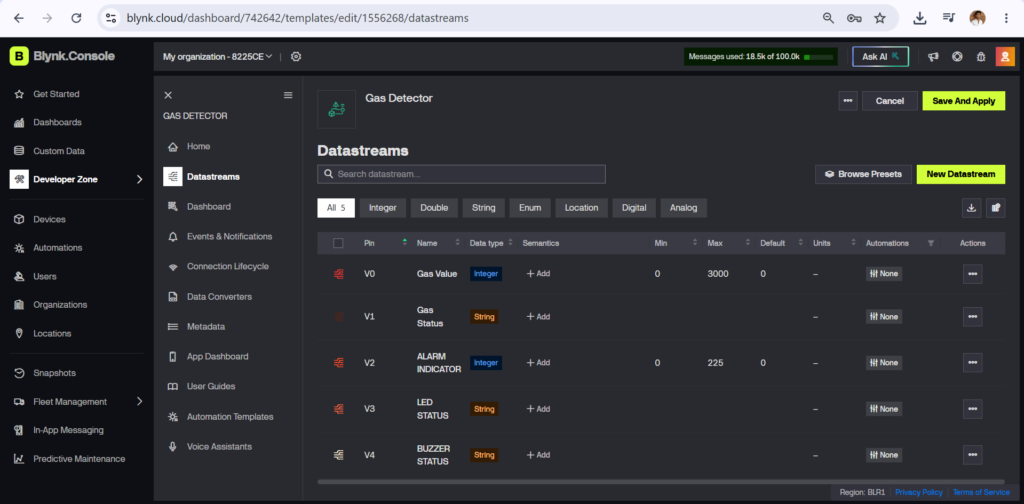Sort by the Max column
The width and height of the screenshot is (1024, 504).
(x=748, y=243)
